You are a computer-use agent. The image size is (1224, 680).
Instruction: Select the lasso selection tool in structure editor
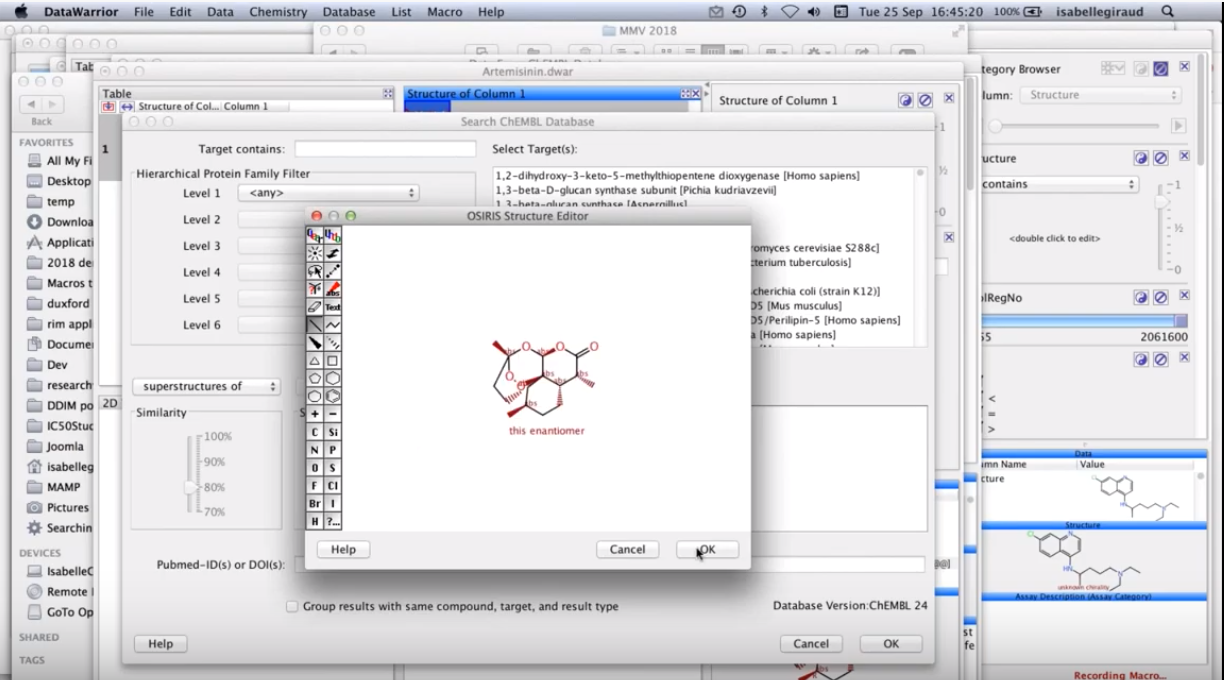click(x=314, y=271)
